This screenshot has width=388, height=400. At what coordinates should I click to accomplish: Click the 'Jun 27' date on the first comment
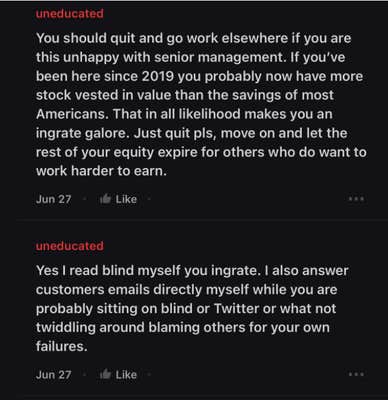(x=53, y=199)
